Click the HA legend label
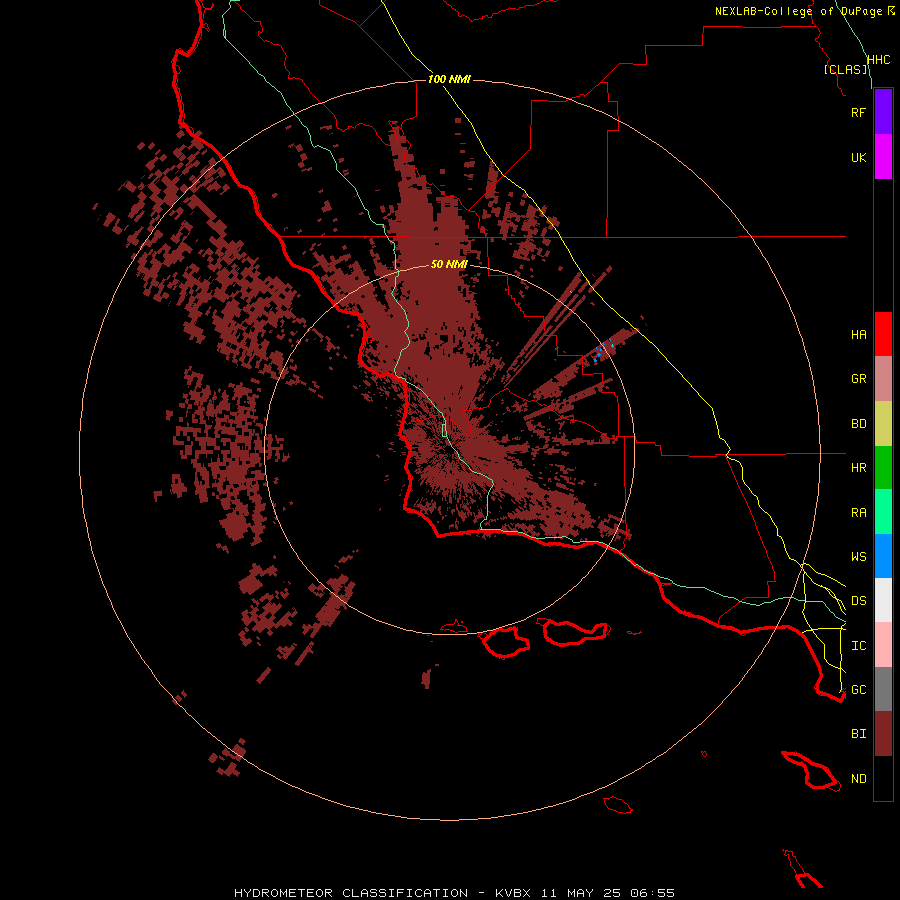The width and height of the screenshot is (900, 900). pyautogui.click(x=858, y=335)
